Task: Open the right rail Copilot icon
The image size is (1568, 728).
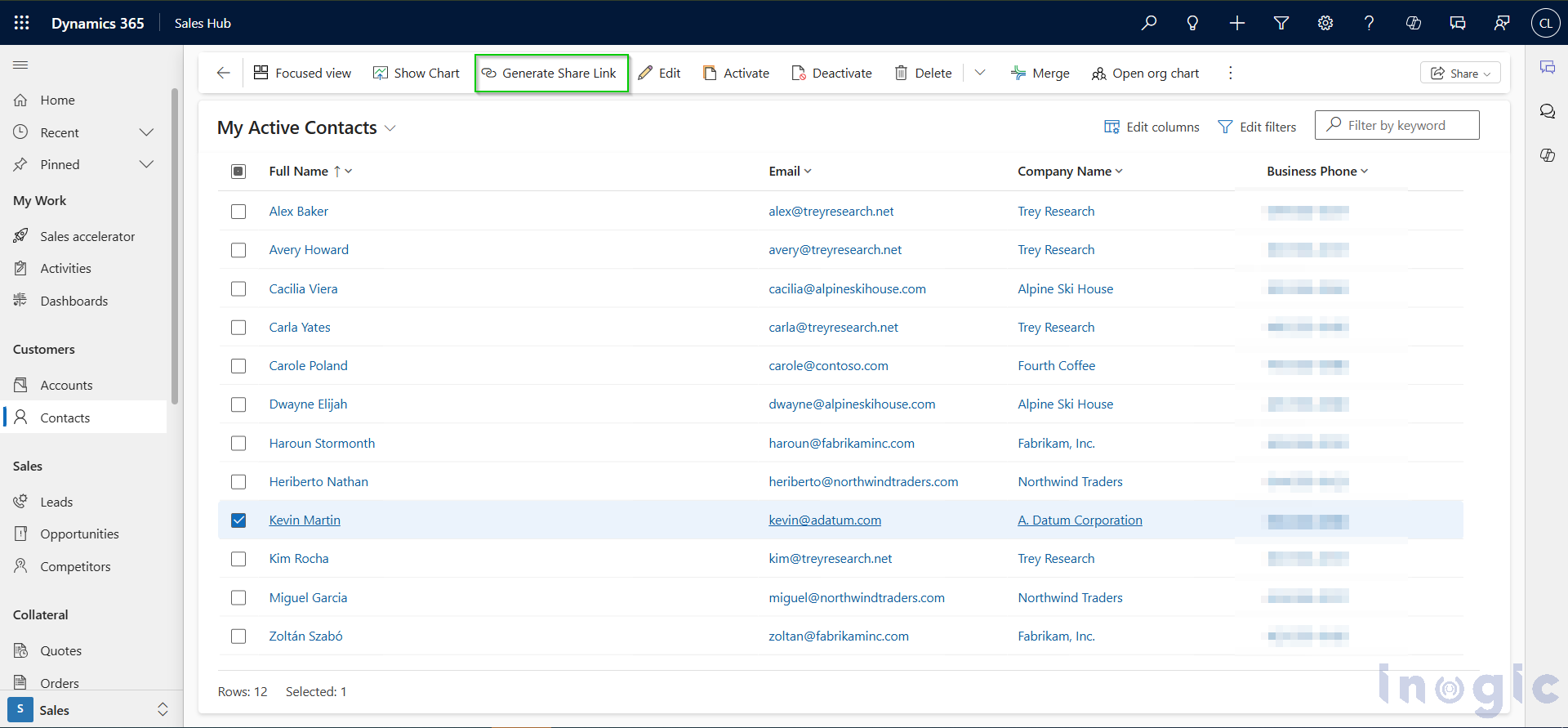Action: tap(1548, 155)
